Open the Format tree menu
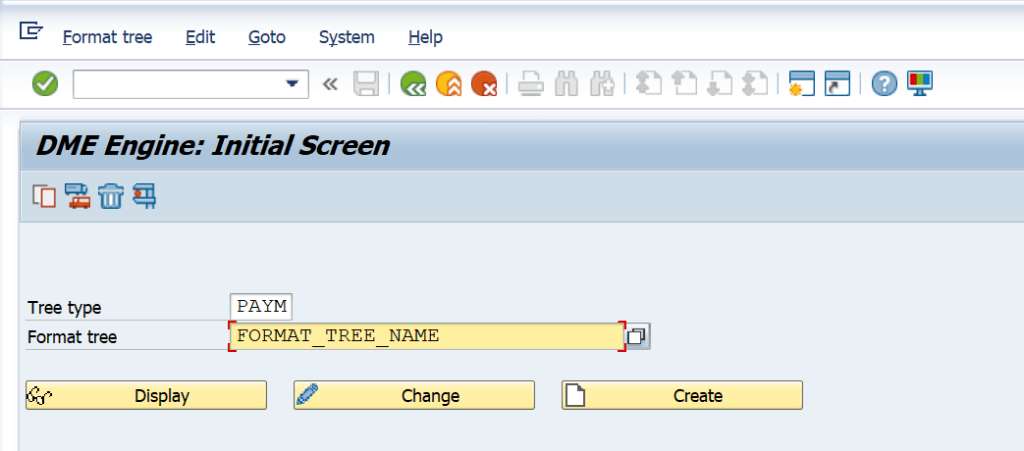This screenshot has width=1024, height=451. pyautogui.click(x=108, y=37)
